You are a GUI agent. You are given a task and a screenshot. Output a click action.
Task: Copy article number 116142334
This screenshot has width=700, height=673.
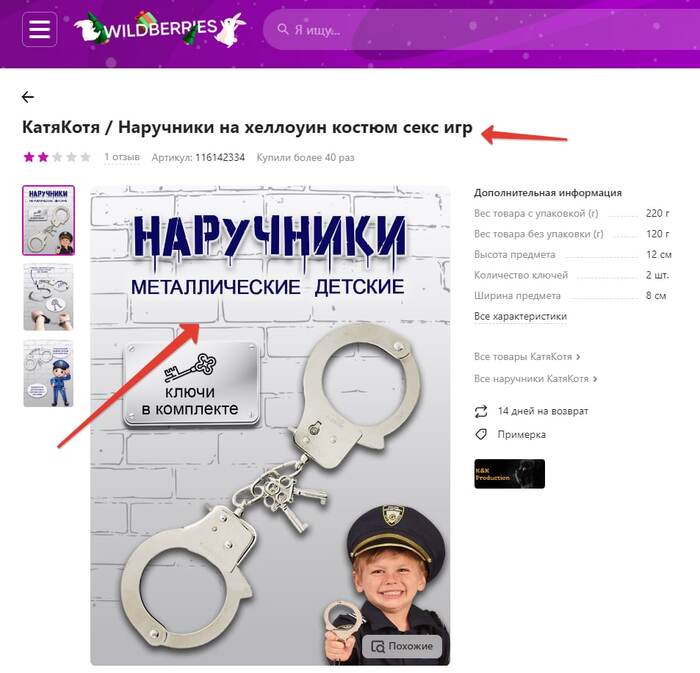pos(220,157)
